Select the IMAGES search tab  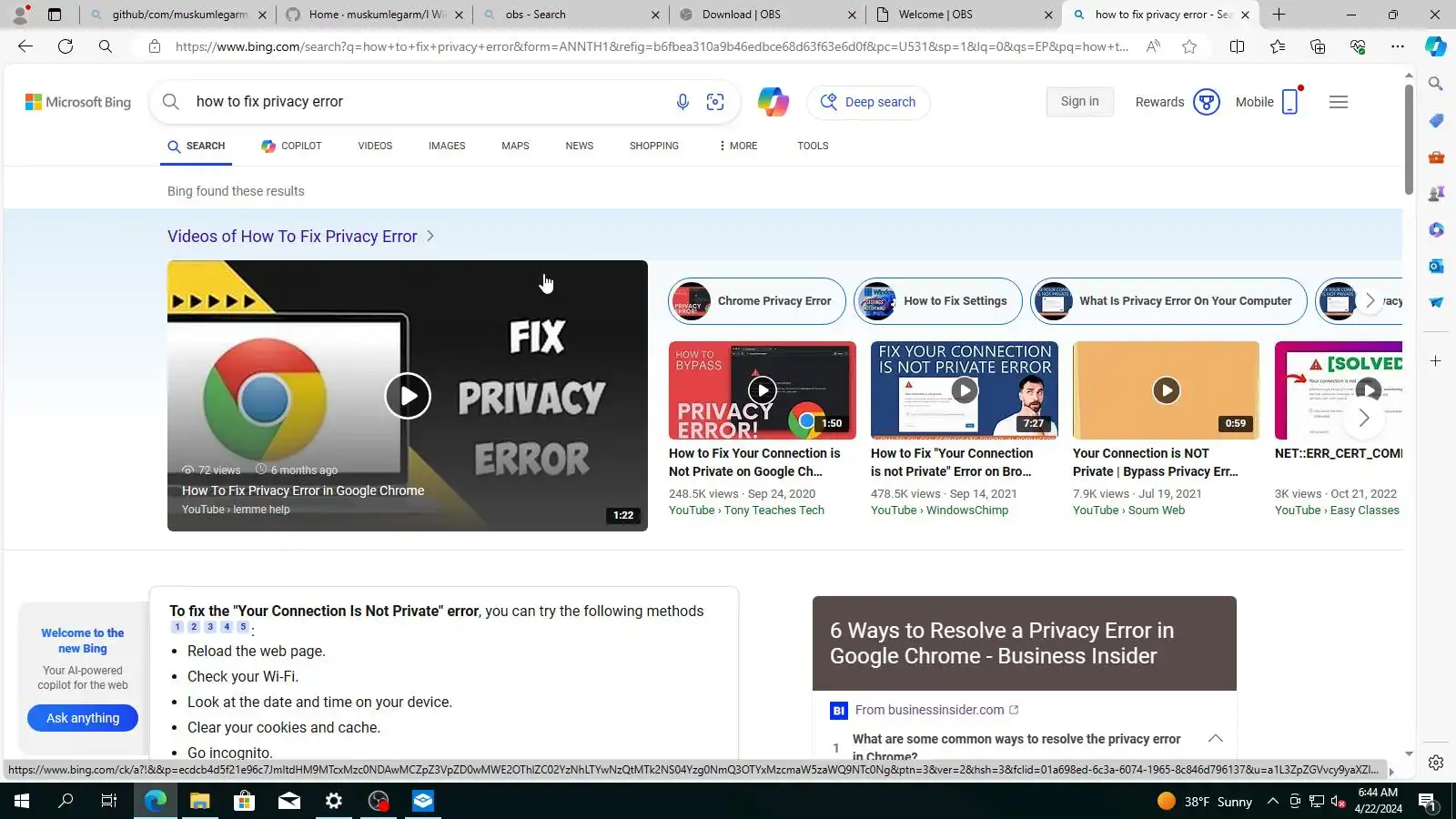click(447, 146)
